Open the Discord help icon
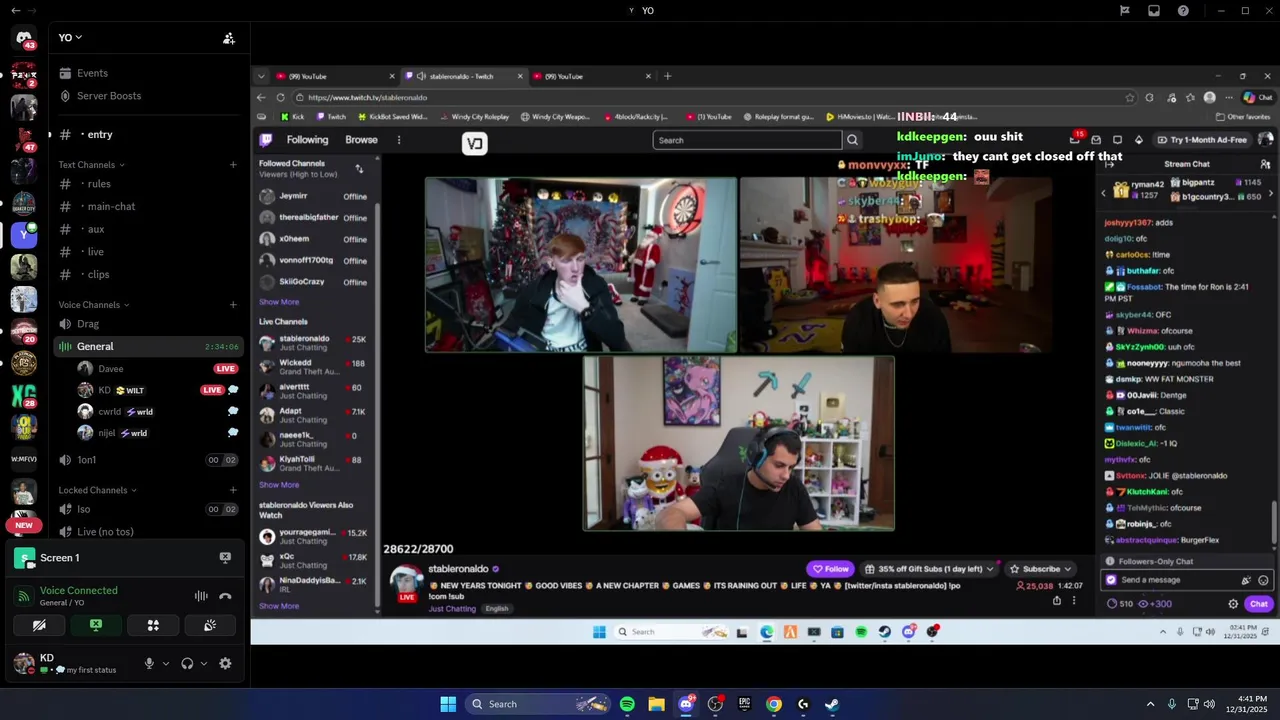 (x=1184, y=10)
